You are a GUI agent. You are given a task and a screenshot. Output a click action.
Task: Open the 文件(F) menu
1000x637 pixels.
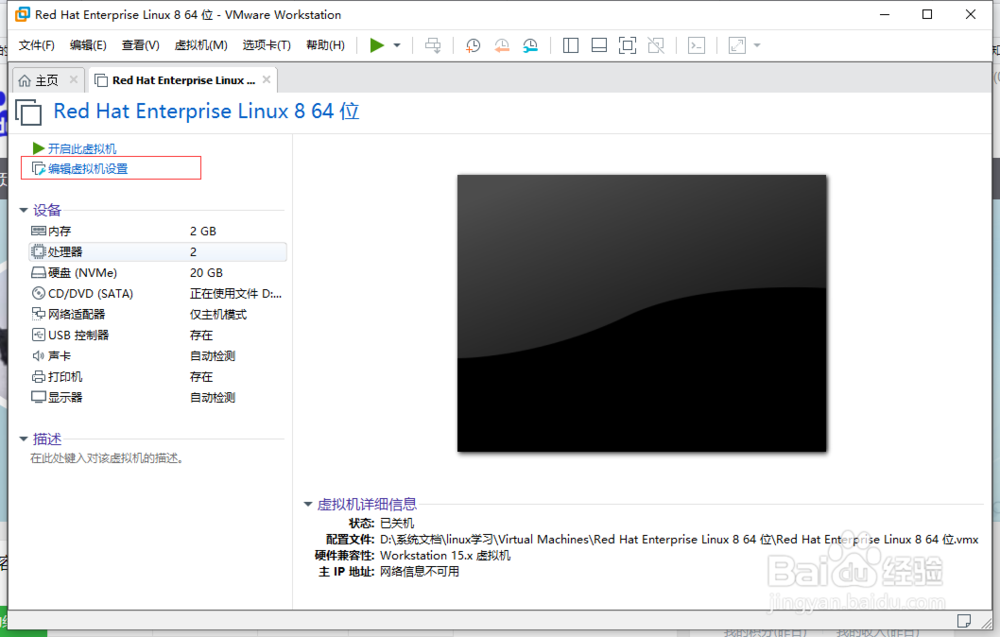[x=36, y=45]
